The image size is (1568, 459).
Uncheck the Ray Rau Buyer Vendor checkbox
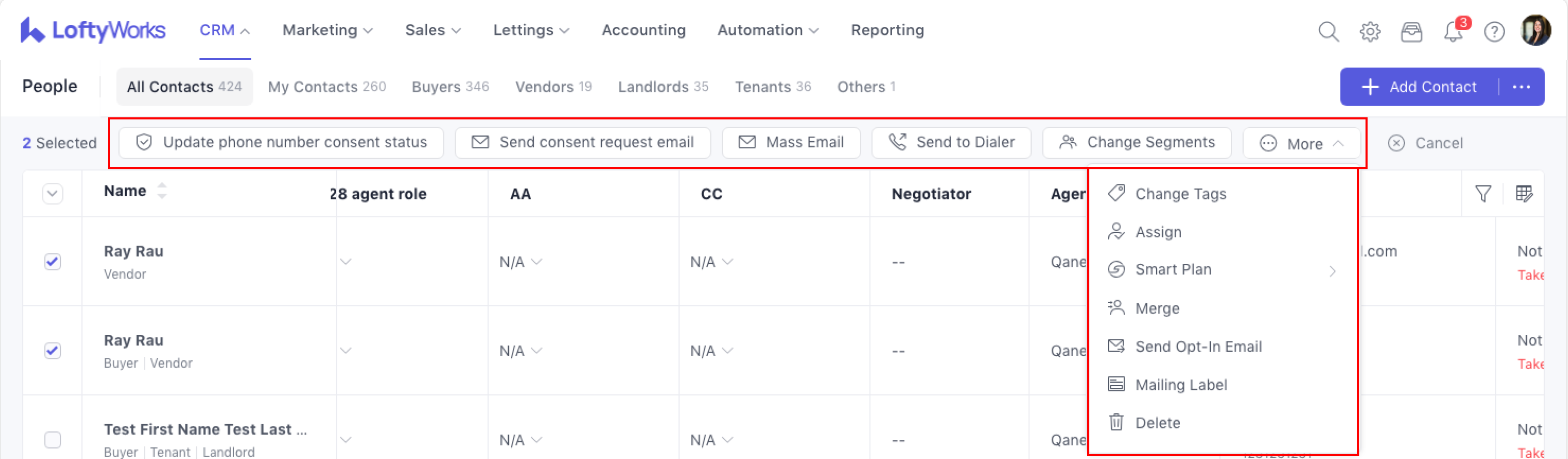coord(53,350)
